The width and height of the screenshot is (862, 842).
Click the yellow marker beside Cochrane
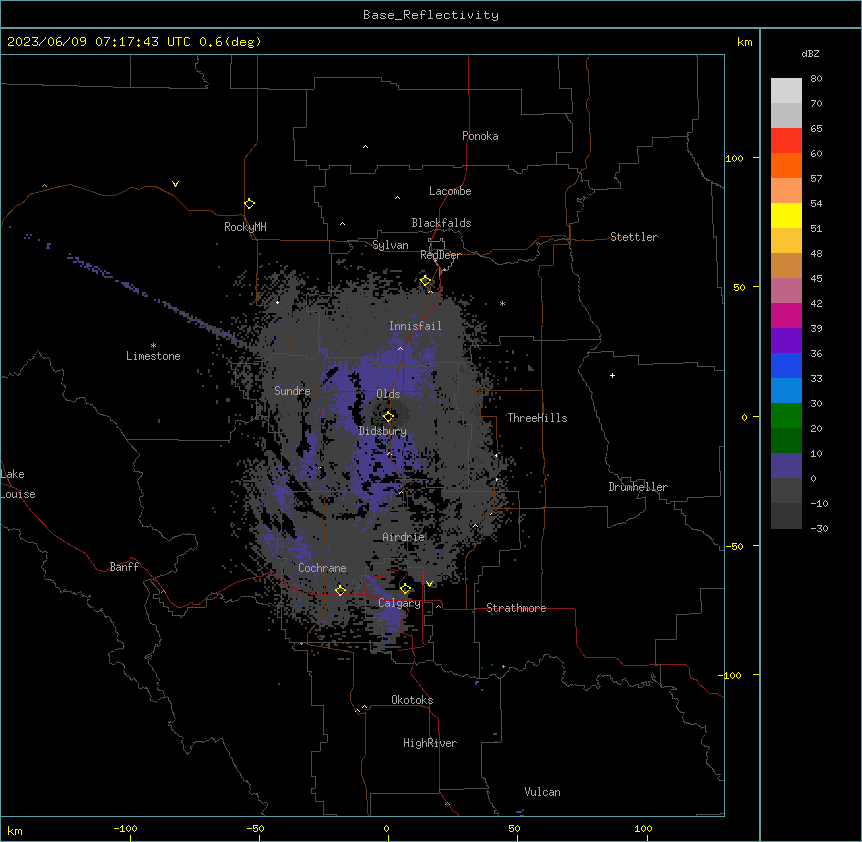(x=341, y=590)
